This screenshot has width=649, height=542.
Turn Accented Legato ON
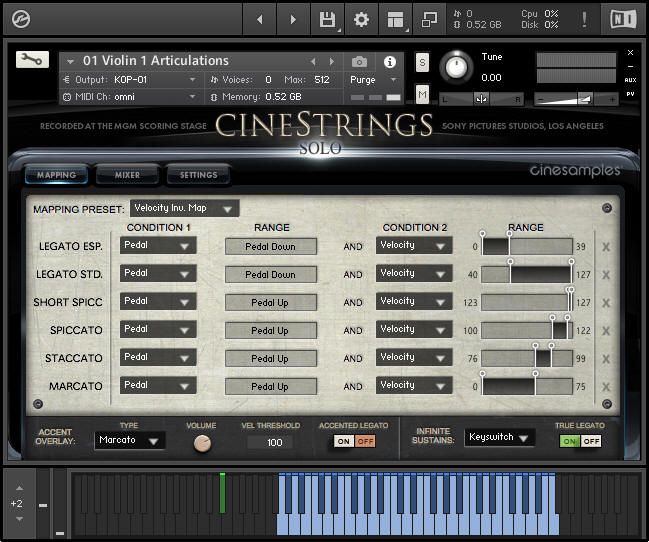coord(344,441)
